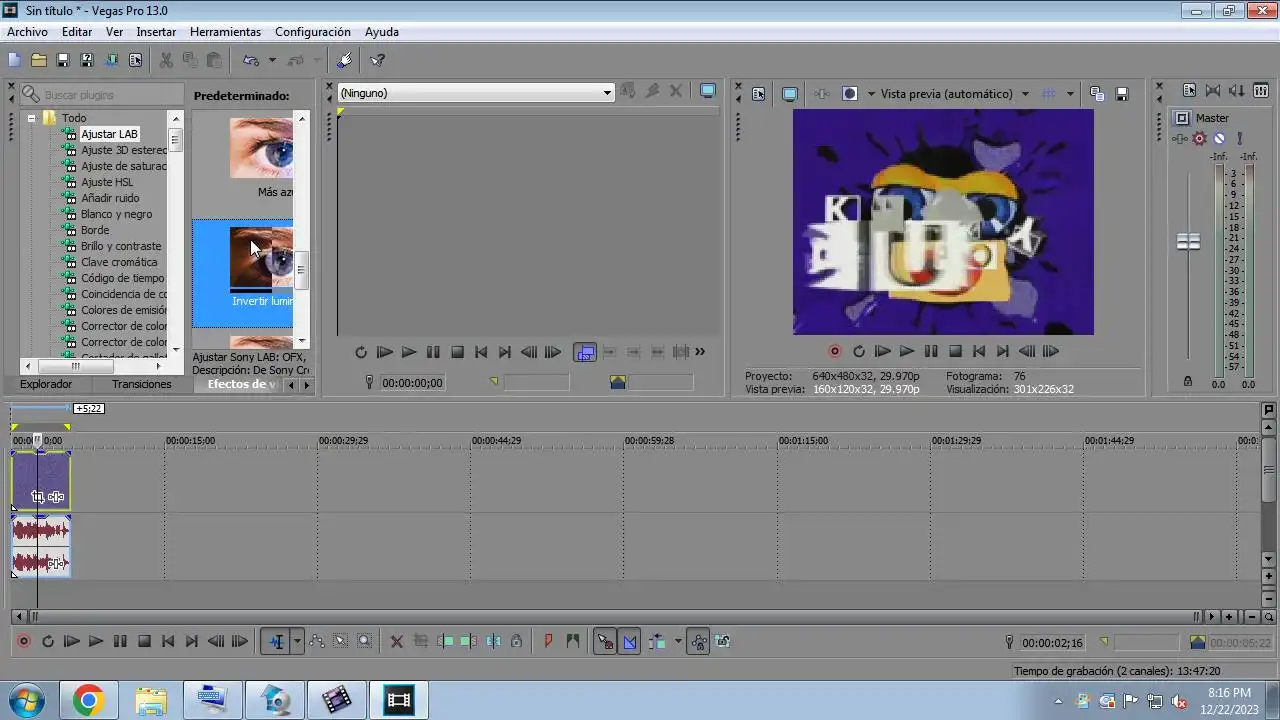The width and height of the screenshot is (1280, 720).
Task: Toggle loop playback on main transport
Action: (48, 642)
